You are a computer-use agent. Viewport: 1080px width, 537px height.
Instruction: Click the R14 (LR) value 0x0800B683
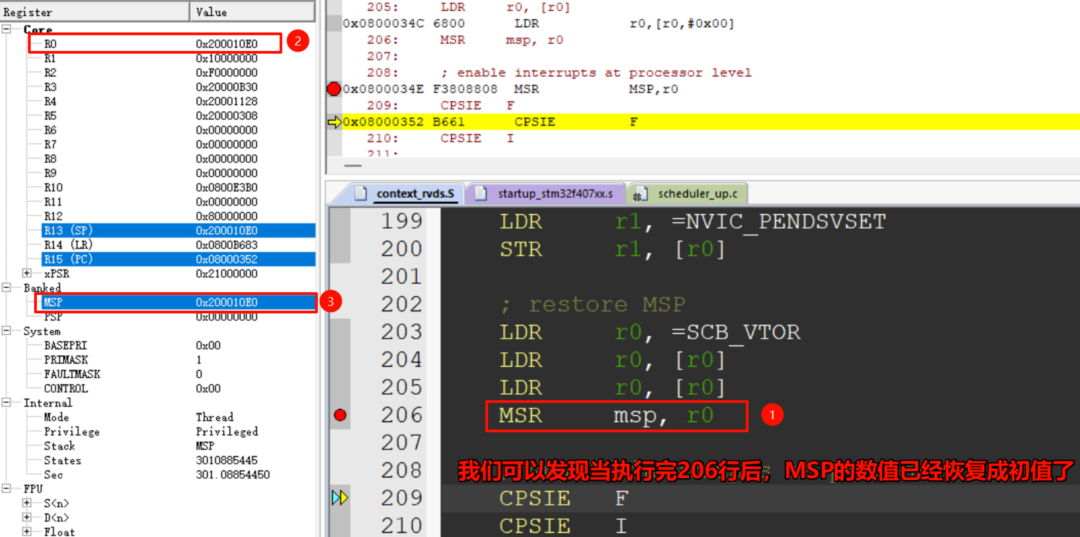226,245
